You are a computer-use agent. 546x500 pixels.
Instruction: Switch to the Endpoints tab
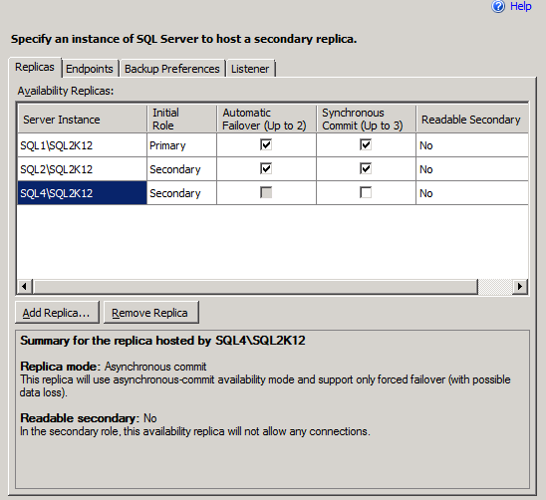coord(89,69)
